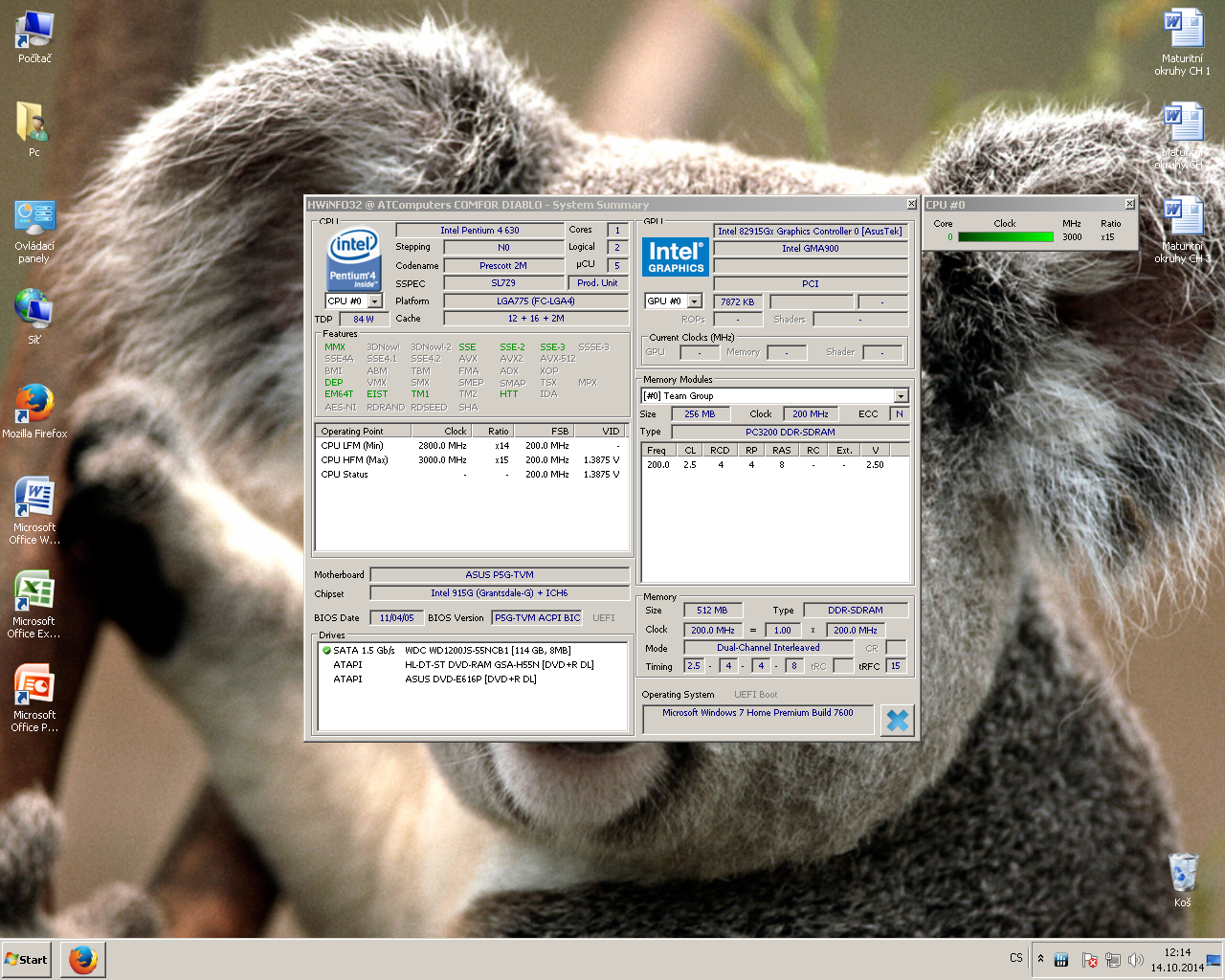Expand the GPU #0 dropdown
The height and width of the screenshot is (980, 1225).
(x=695, y=301)
